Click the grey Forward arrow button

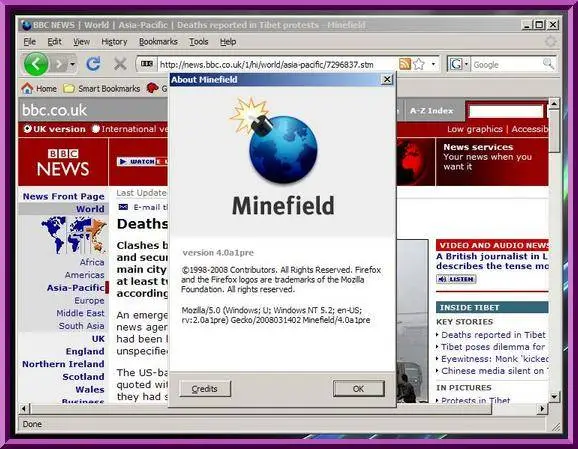[x=59, y=65]
